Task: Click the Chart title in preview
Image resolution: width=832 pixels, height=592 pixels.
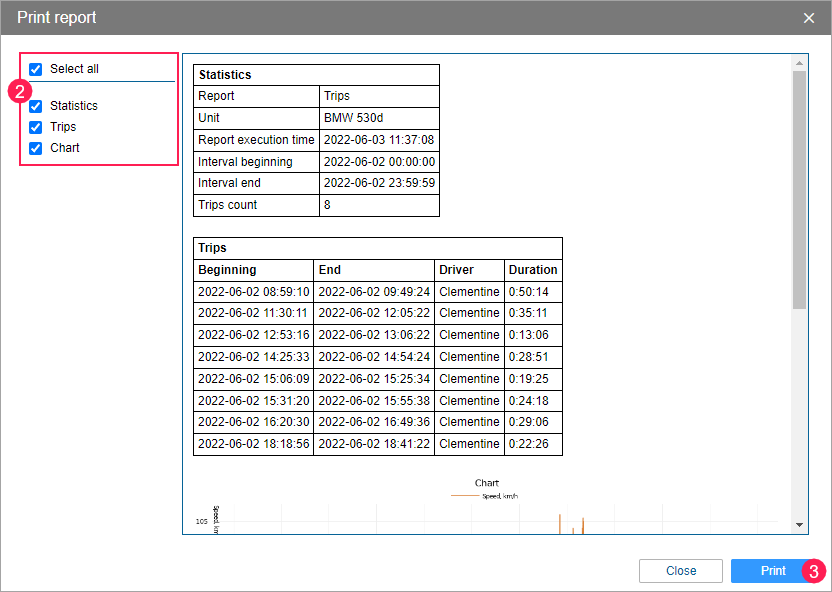Action: tap(487, 483)
